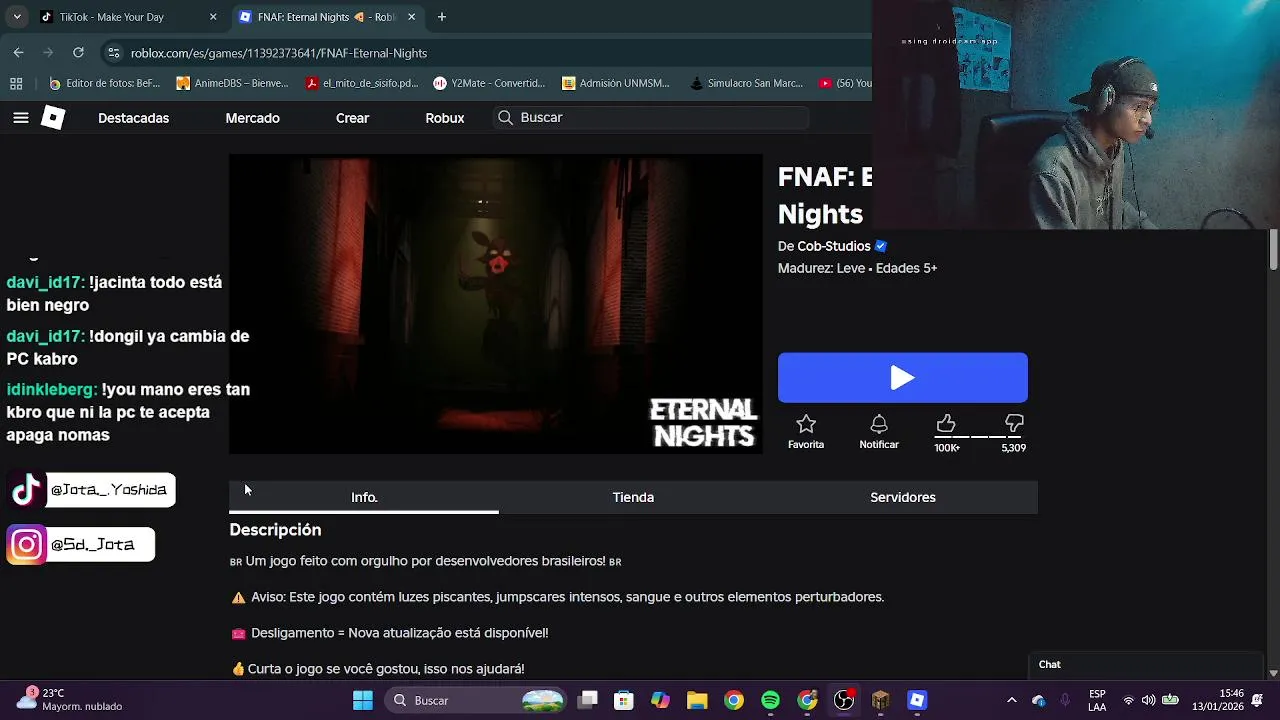
Task: Open Admisión UNMSM bookmark
Action: point(617,83)
